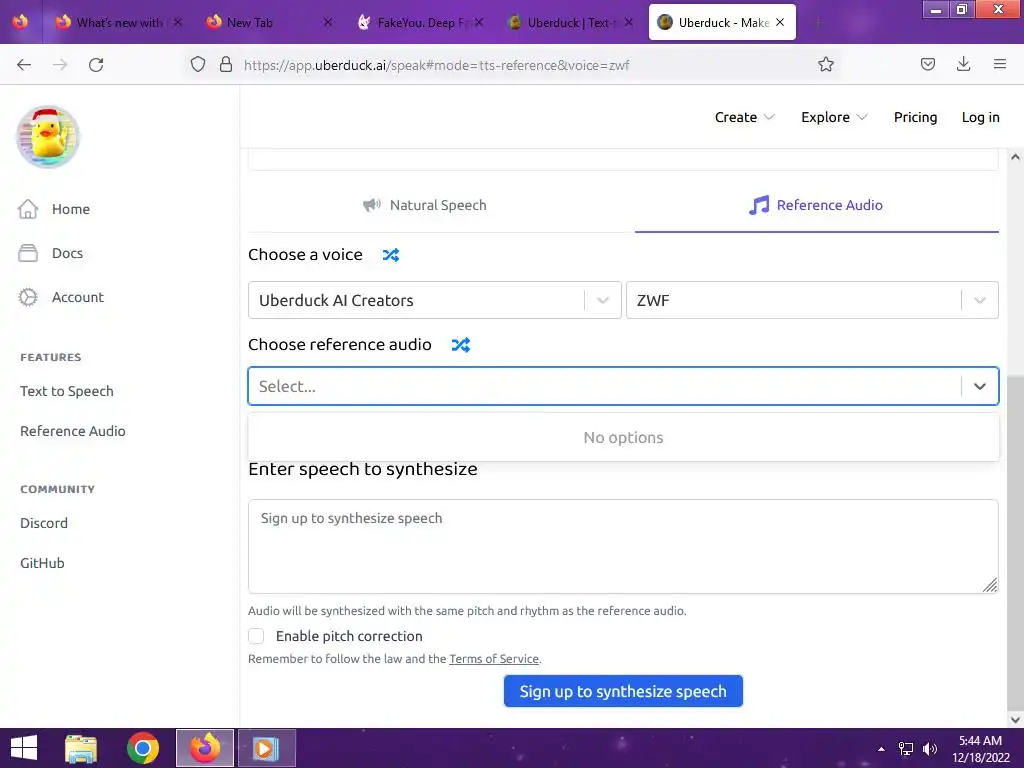Image resolution: width=1024 pixels, height=768 pixels.
Task: Open the Terms of Service link
Action: (494, 659)
